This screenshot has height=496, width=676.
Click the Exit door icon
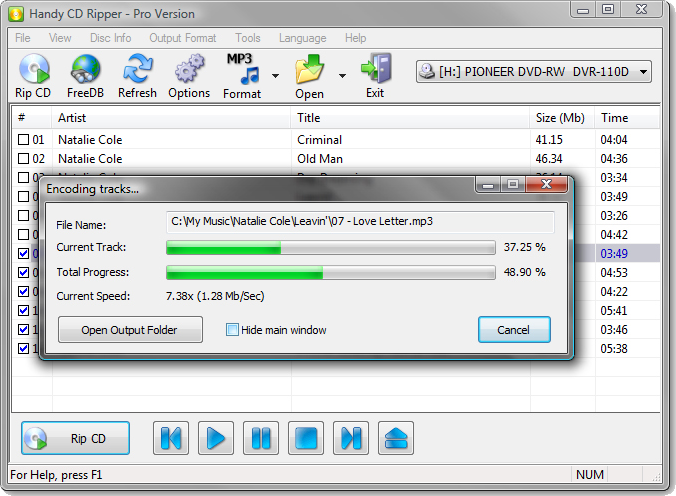tap(375, 70)
